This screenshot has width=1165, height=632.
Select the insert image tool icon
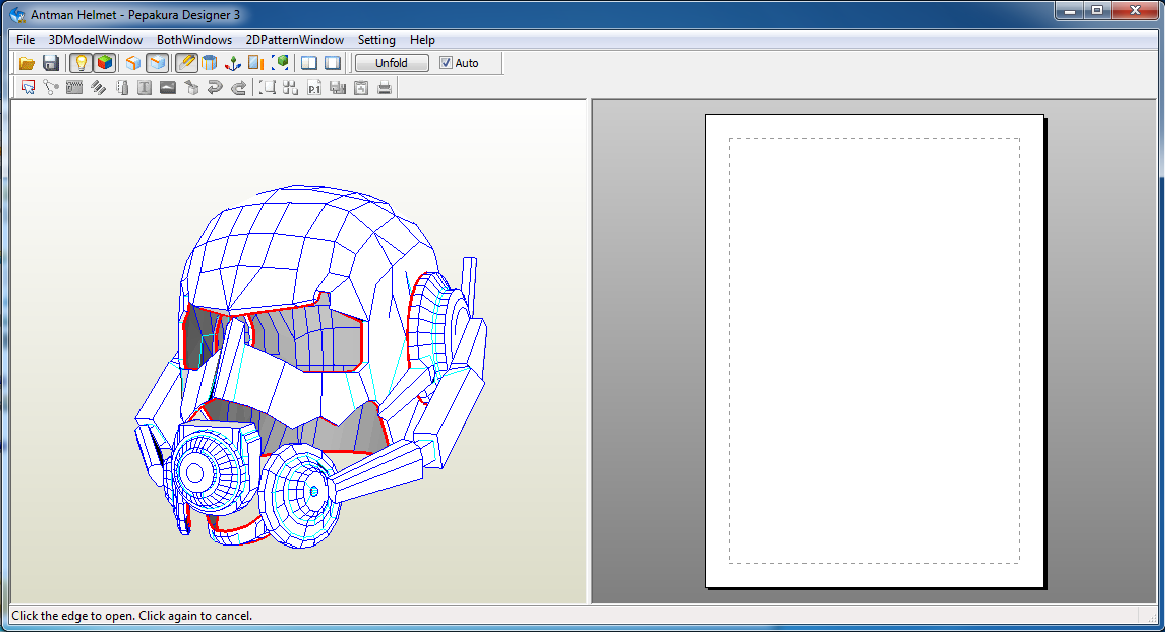click(168, 88)
